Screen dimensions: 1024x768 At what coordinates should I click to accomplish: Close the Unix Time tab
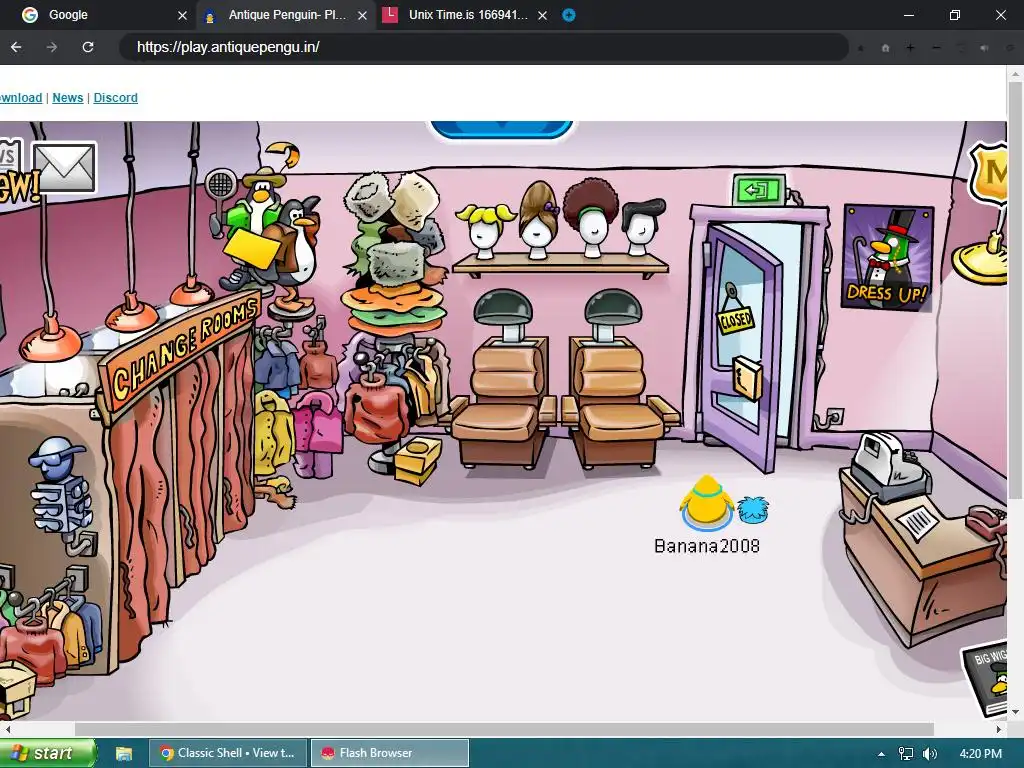543,15
